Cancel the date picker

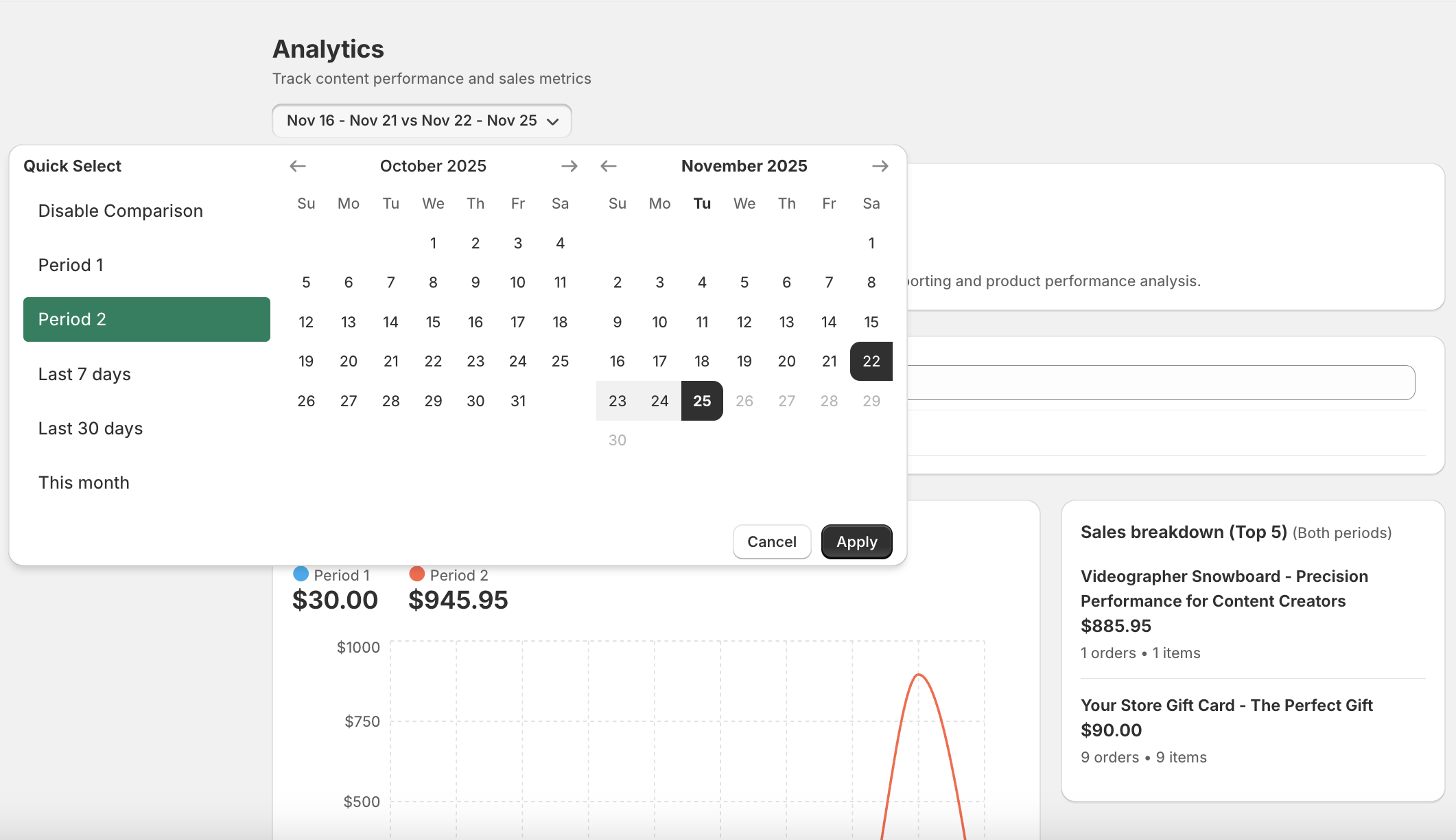(772, 541)
